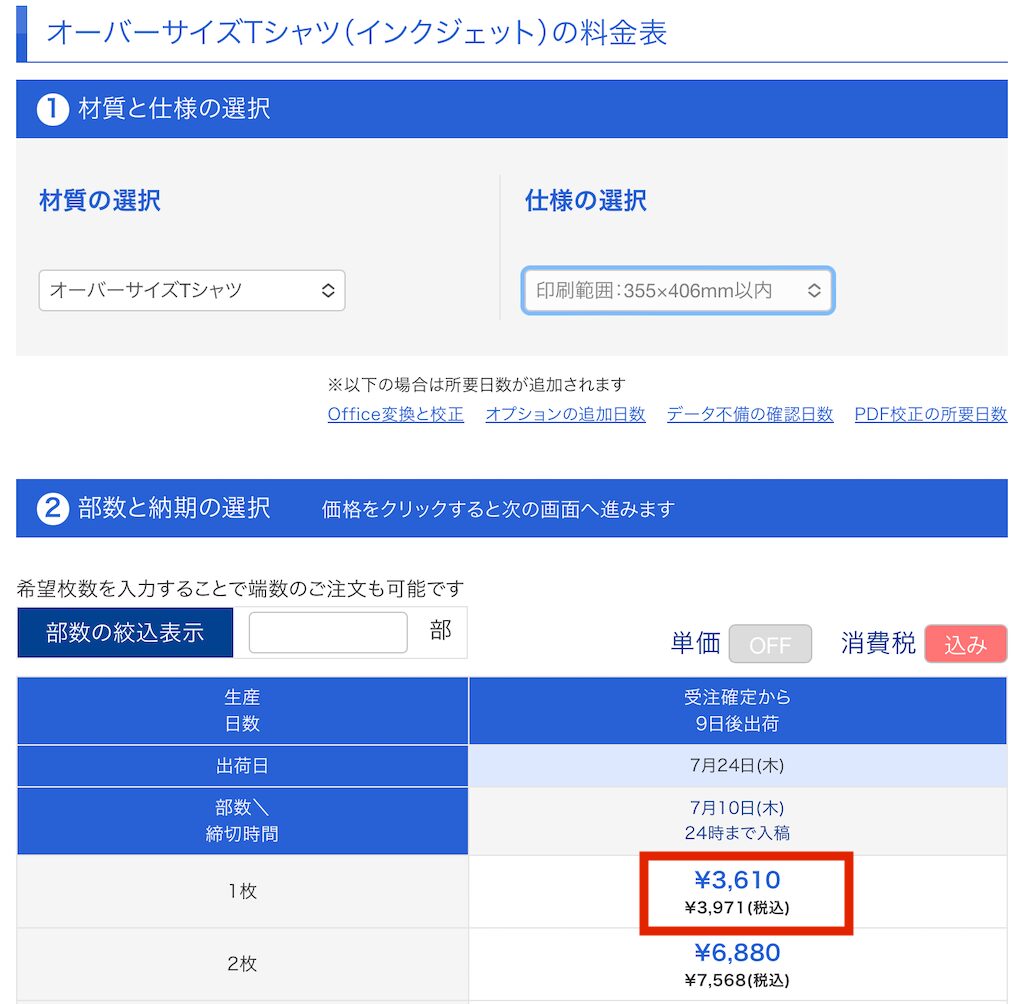The image size is (1024, 1004).
Task: Focus the quantity (部) input field
Action: pyautogui.click(x=328, y=632)
